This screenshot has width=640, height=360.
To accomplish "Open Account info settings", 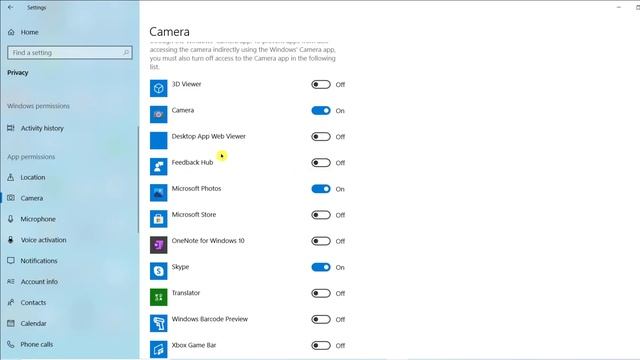I will point(69,282).
